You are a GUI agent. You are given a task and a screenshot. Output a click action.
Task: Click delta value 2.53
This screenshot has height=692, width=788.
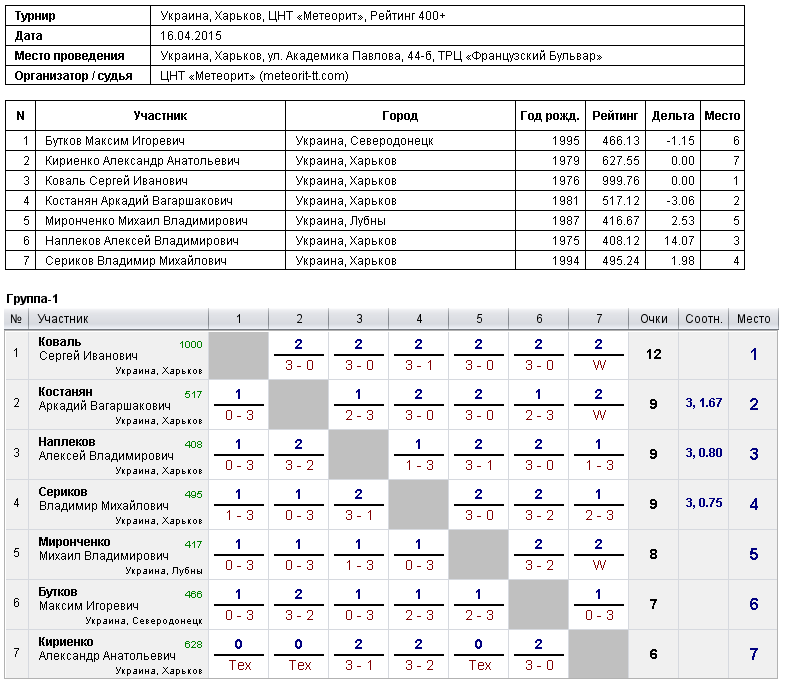(682, 221)
